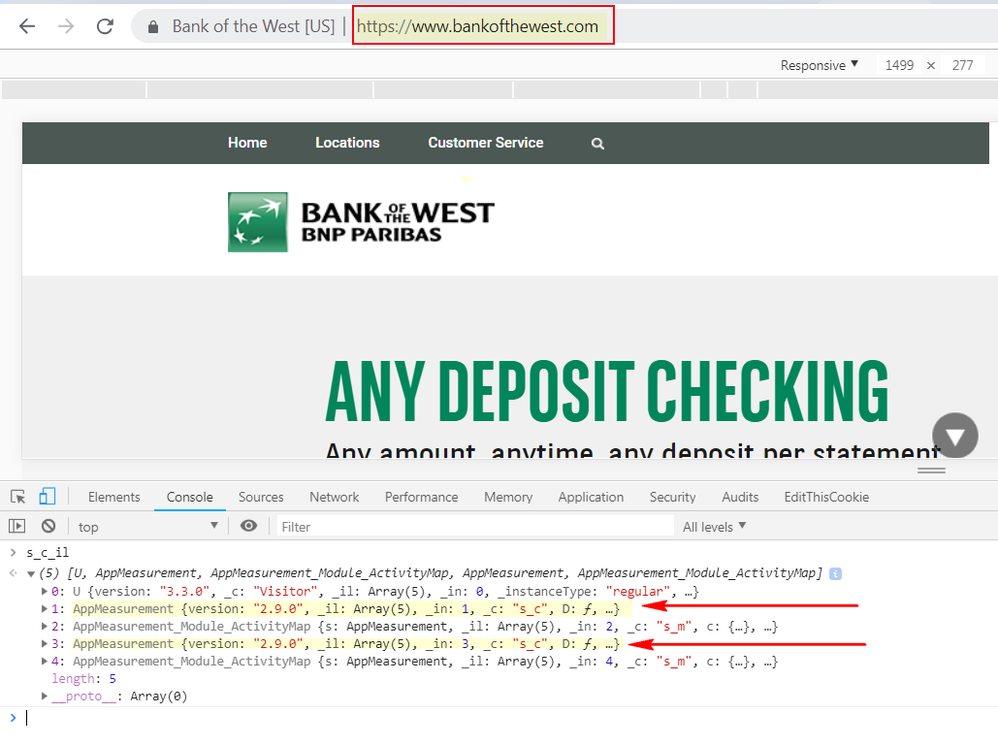Toggle the device toolbar icon

(x=47, y=497)
